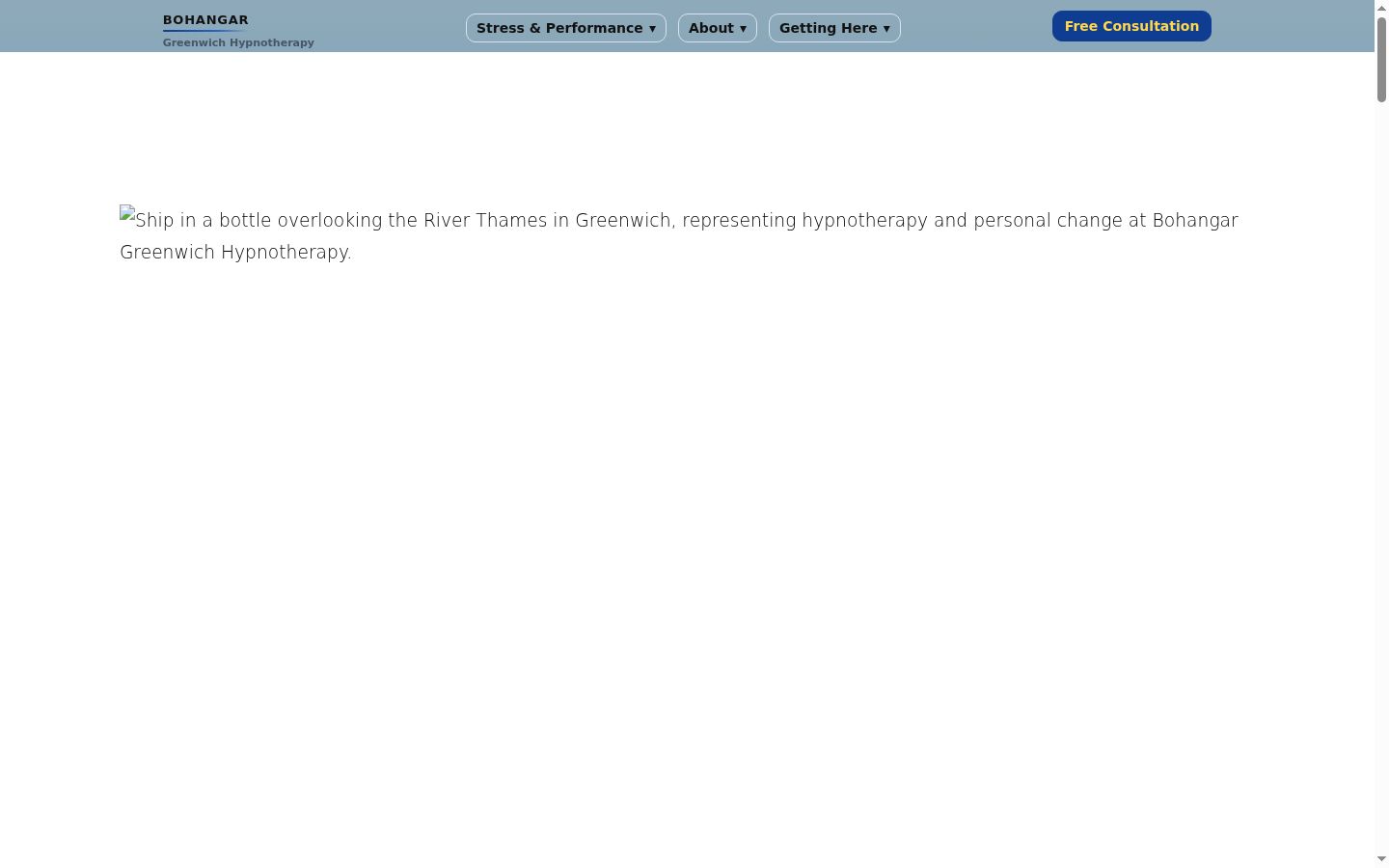Expand the About dropdown menu
This screenshot has height=868, width=1389.
(718, 28)
